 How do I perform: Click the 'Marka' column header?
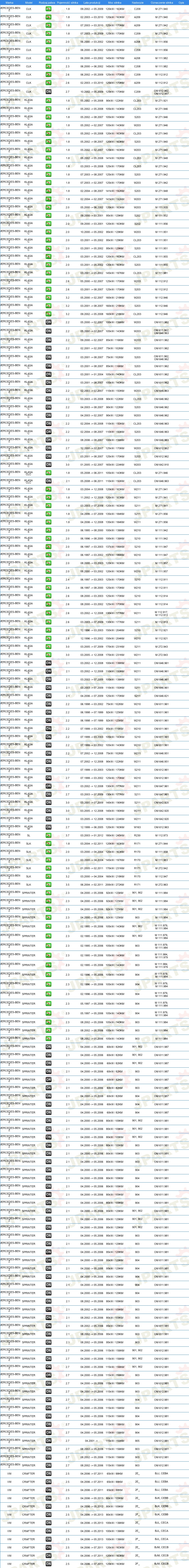pyautogui.click(x=10, y=2)
